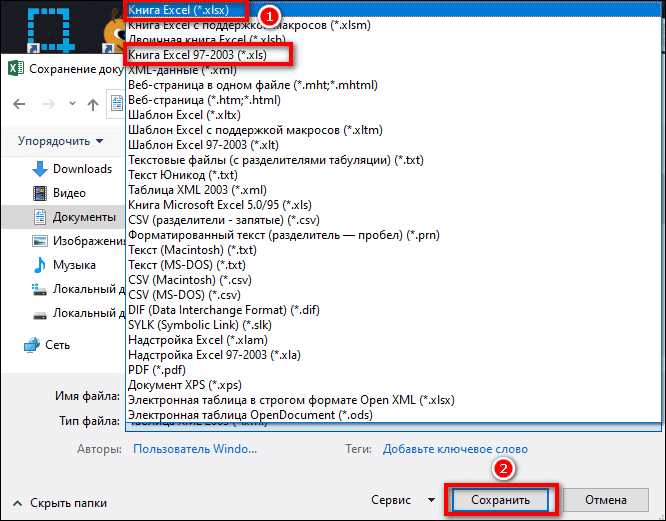The image size is (666, 521).
Task: Click document icon in address bar
Action: point(117,103)
